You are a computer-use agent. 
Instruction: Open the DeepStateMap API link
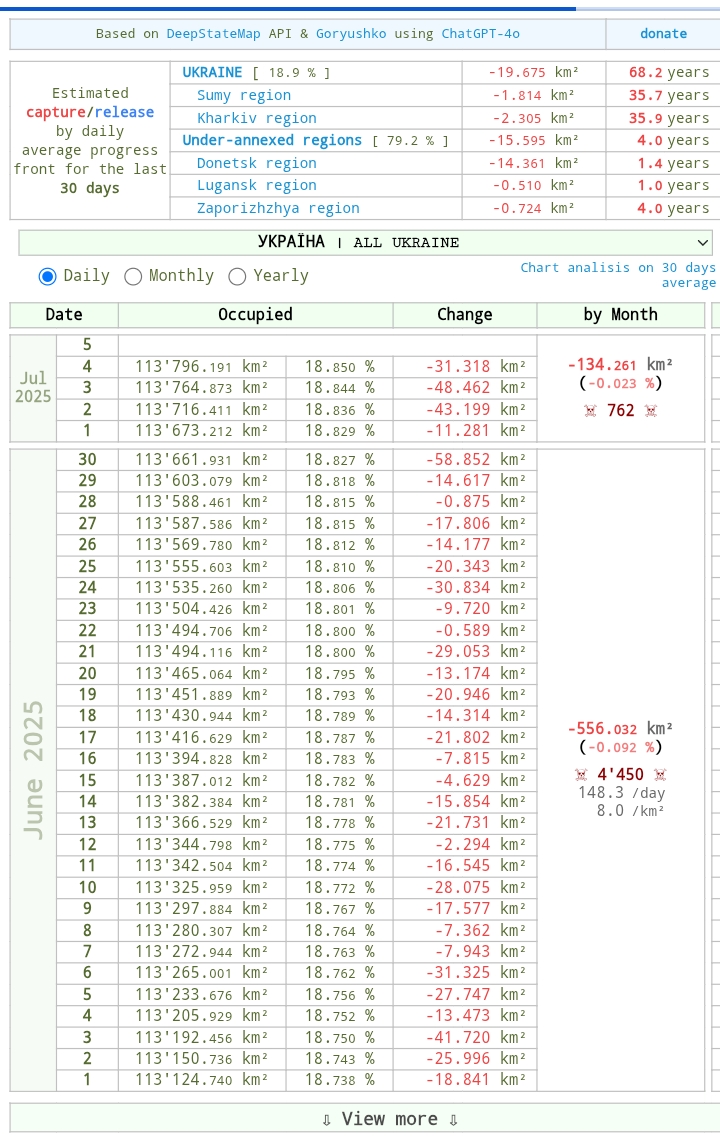[213, 34]
